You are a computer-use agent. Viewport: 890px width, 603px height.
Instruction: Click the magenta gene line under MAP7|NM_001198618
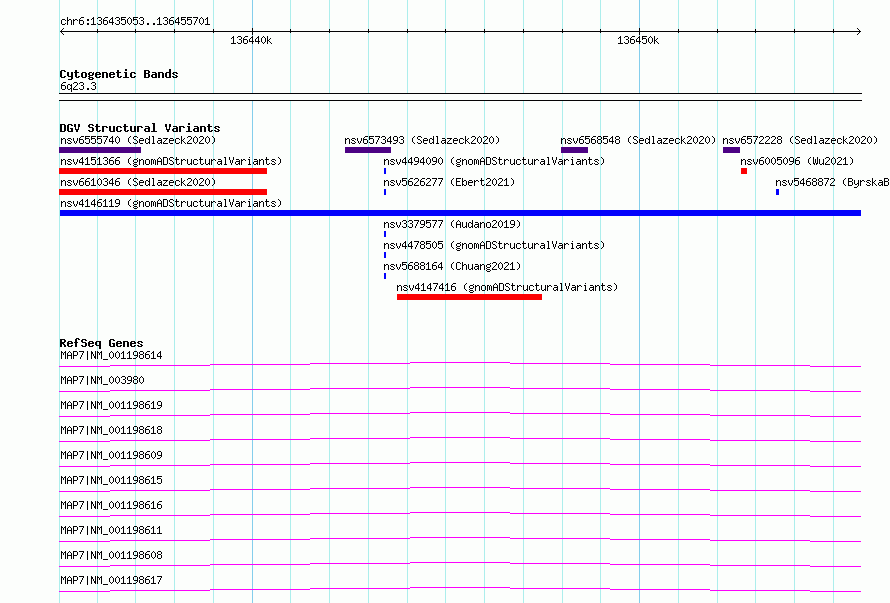[x=460, y=439]
